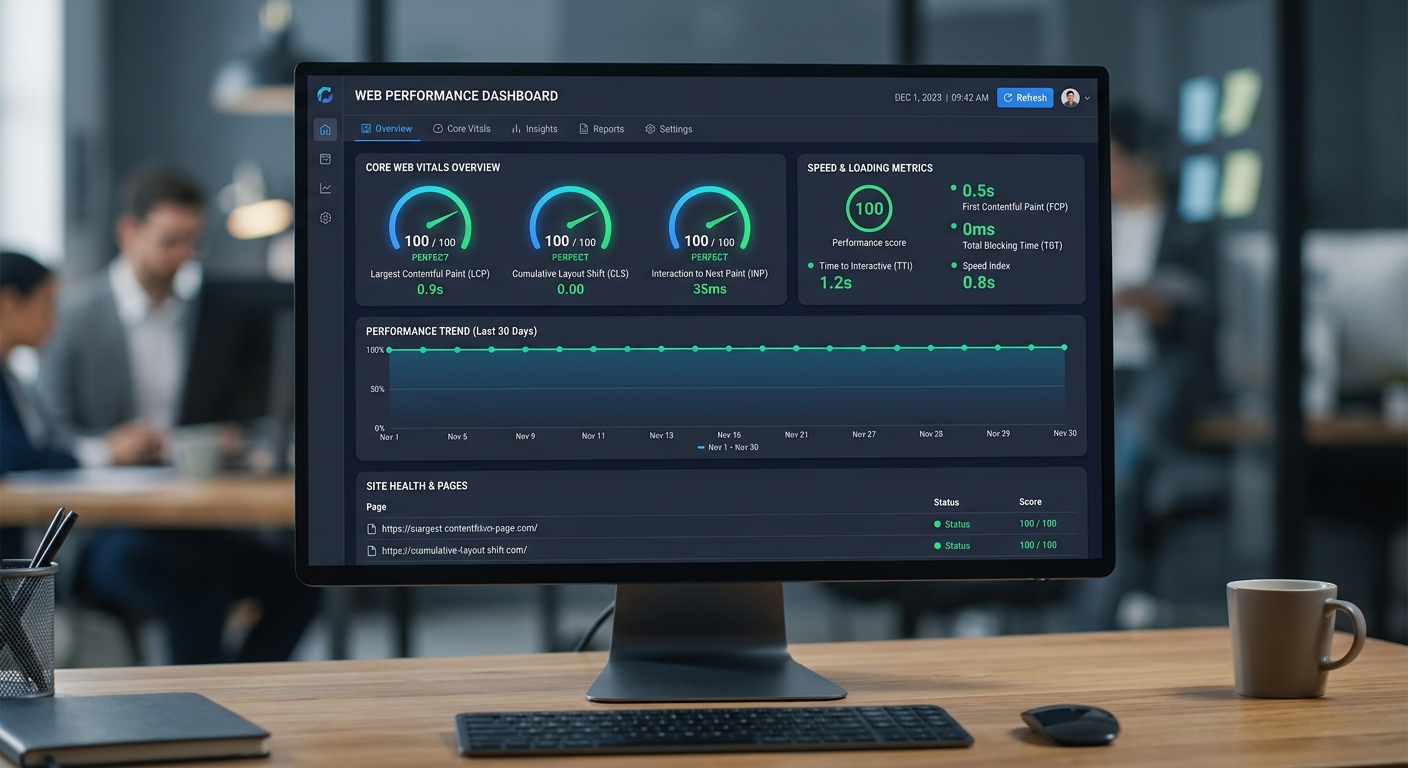
Task: Click the SITE HEALTH & PAGES heading
Action: [x=417, y=486]
